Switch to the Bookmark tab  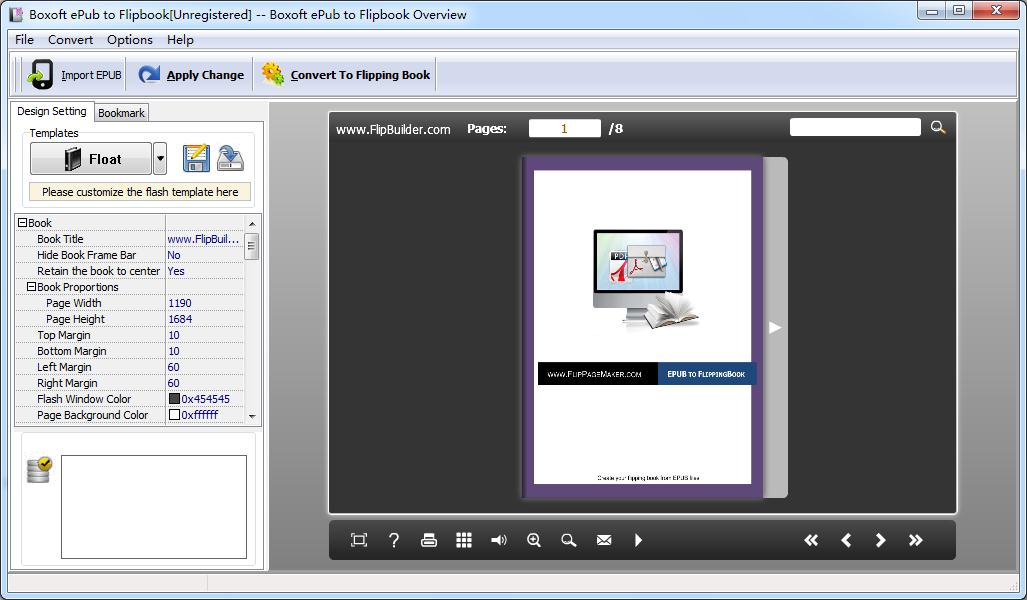point(121,113)
